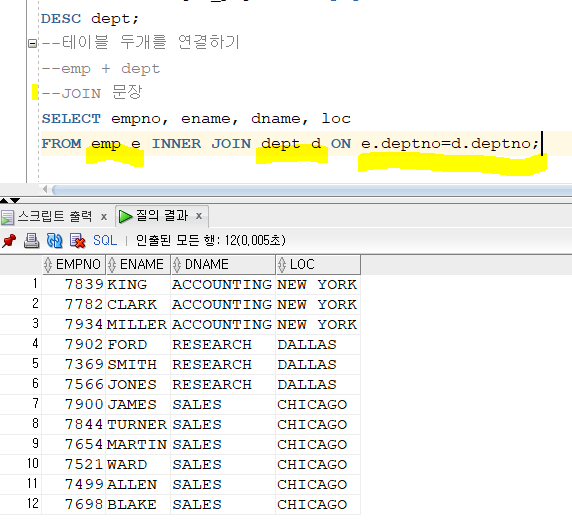Image resolution: width=572 pixels, height=529 pixels.
Task: Click NEW YORK cell in CLARK's row
Action: 318,305
